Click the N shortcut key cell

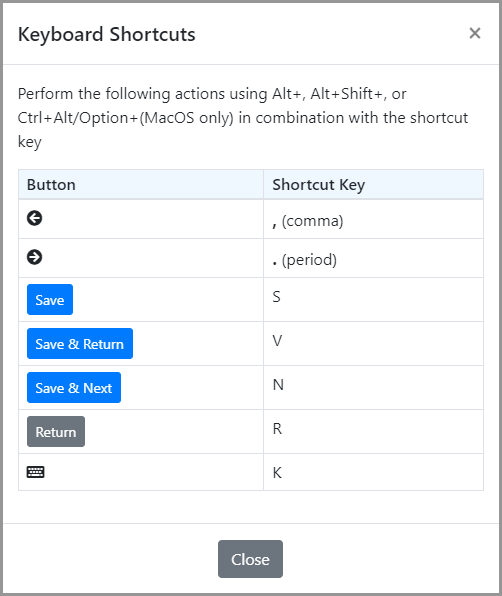pyautogui.click(x=374, y=388)
